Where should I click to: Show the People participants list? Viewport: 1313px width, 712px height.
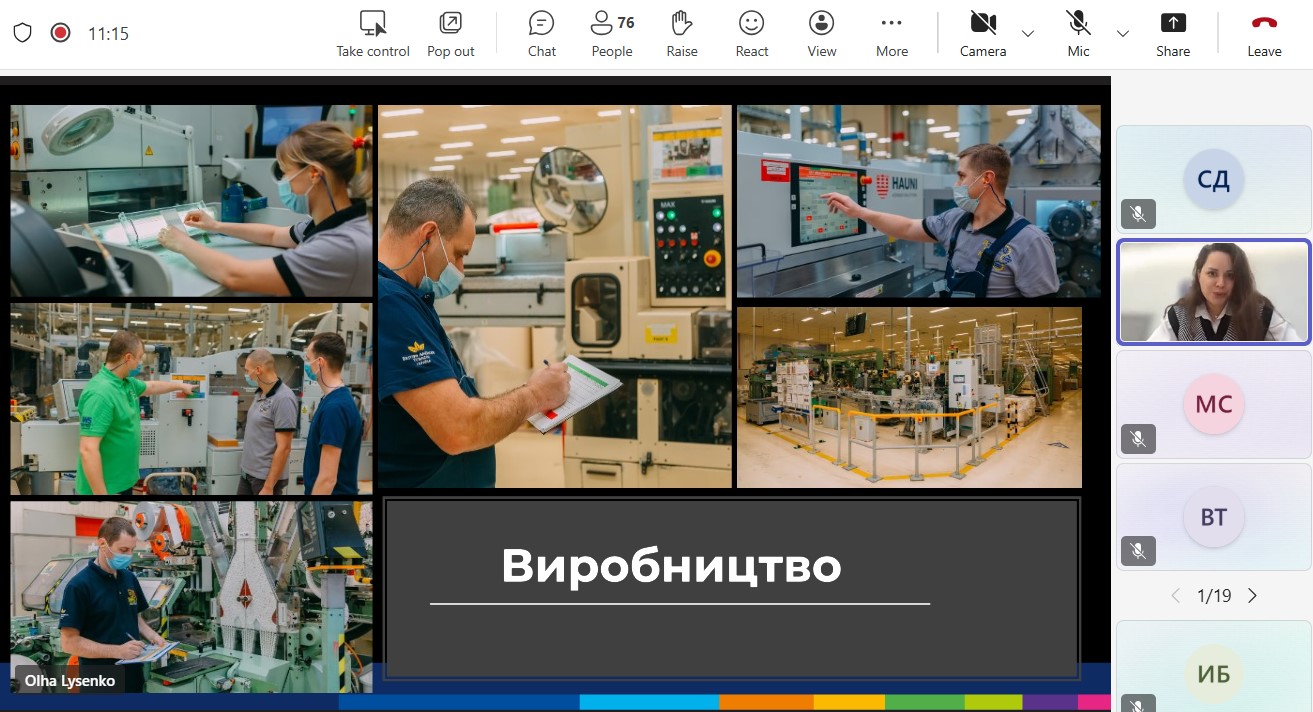pos(612,34)
